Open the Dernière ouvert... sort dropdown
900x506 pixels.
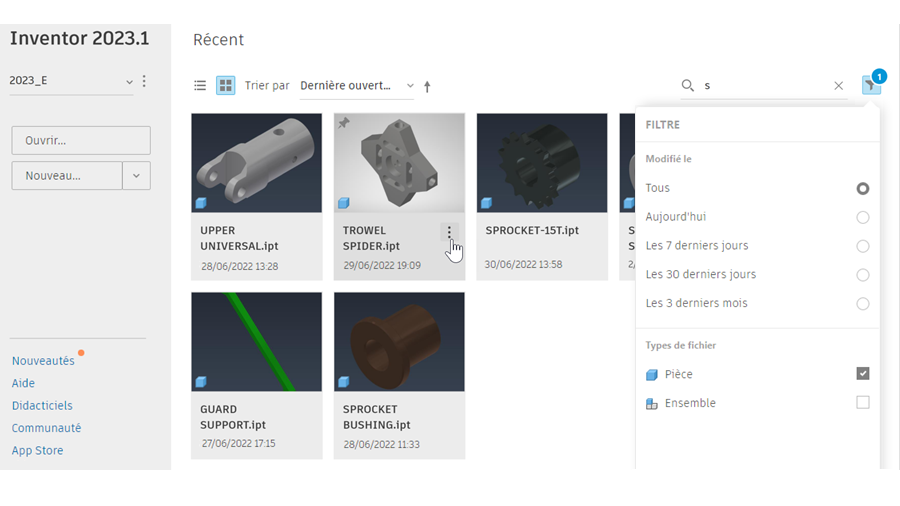tap(356, 85)
